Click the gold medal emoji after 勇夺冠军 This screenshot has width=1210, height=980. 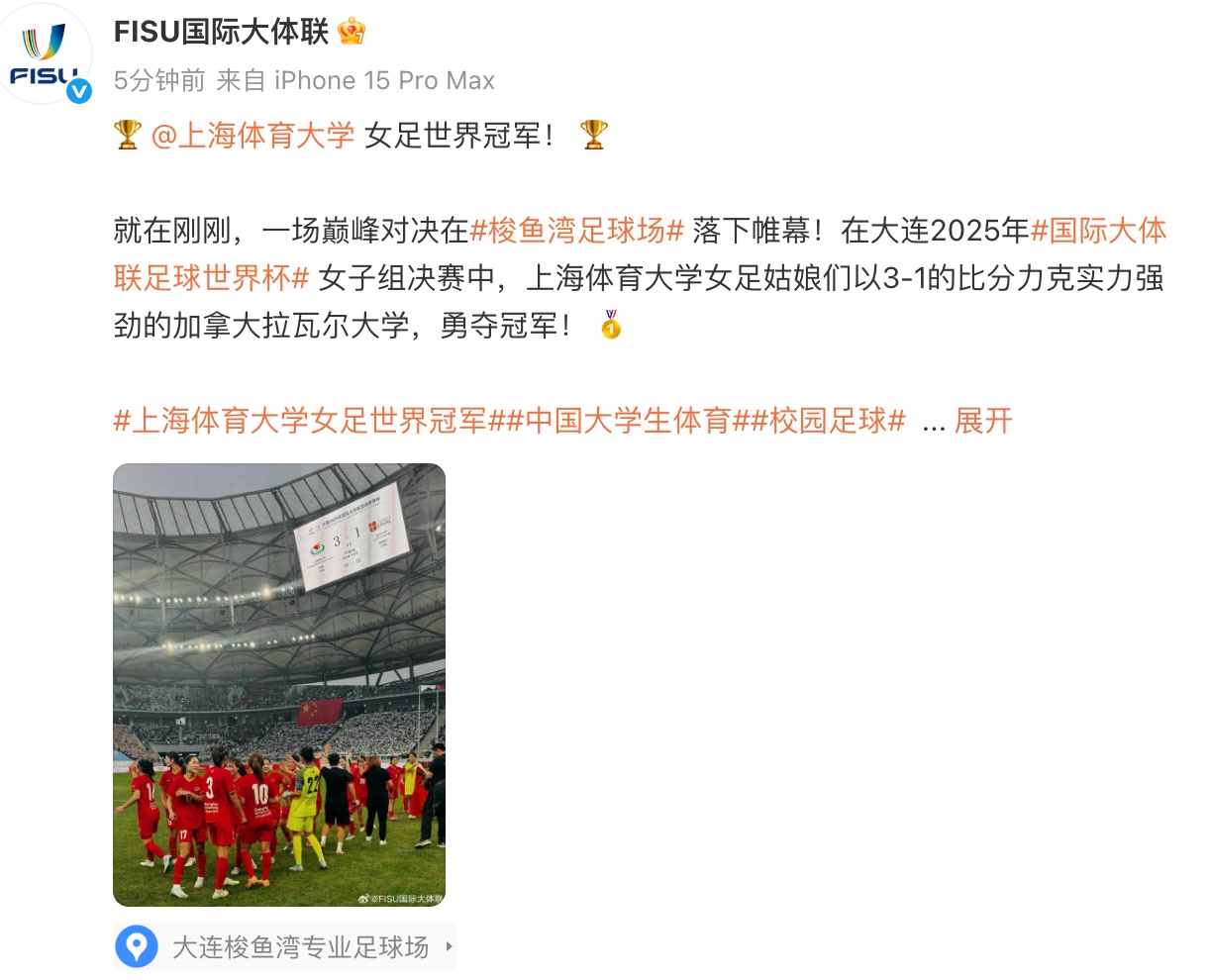pyautogui.click(x=611, y=325)
